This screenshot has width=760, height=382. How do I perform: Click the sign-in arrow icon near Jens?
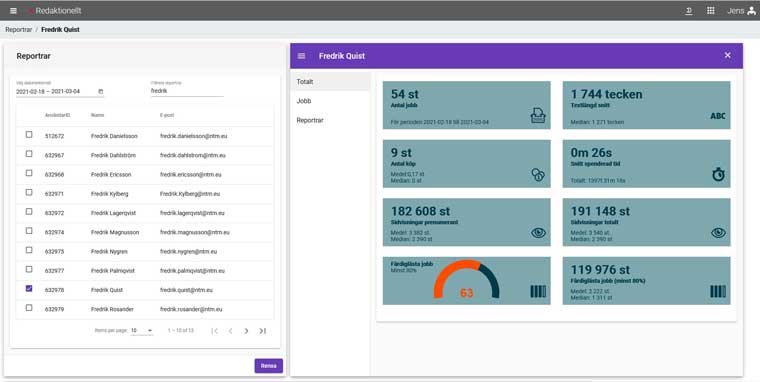(689, 11)
